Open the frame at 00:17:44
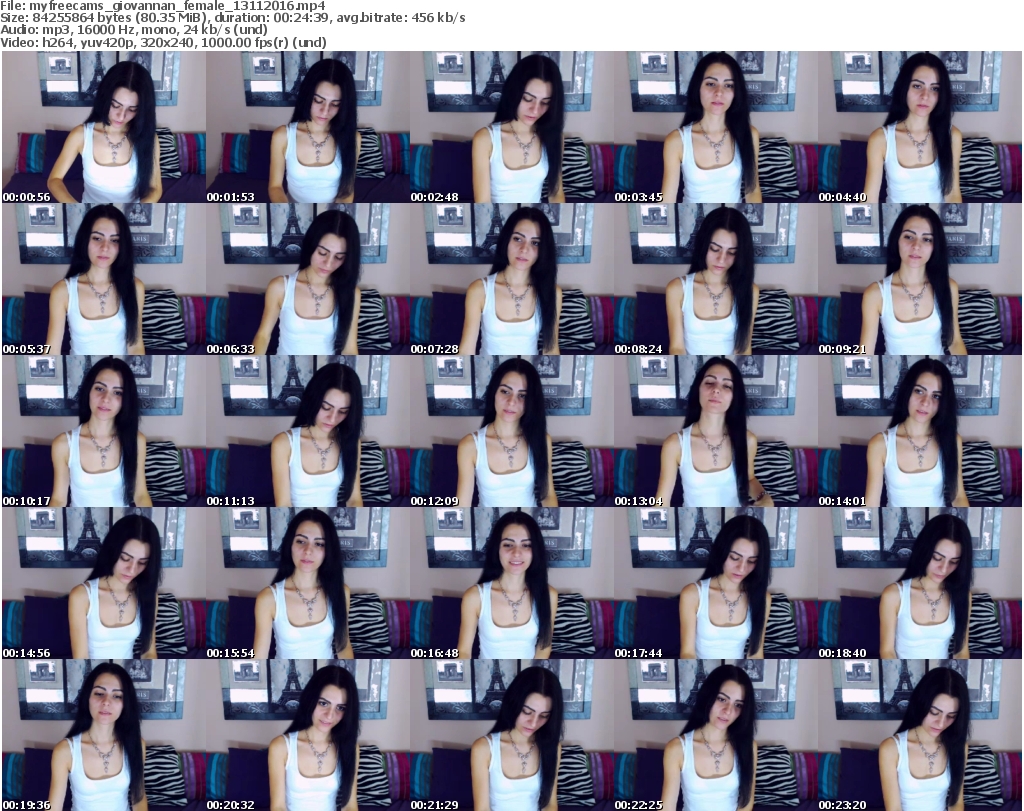This screenshot has height=811, width=1024. [x=716, y=583]
